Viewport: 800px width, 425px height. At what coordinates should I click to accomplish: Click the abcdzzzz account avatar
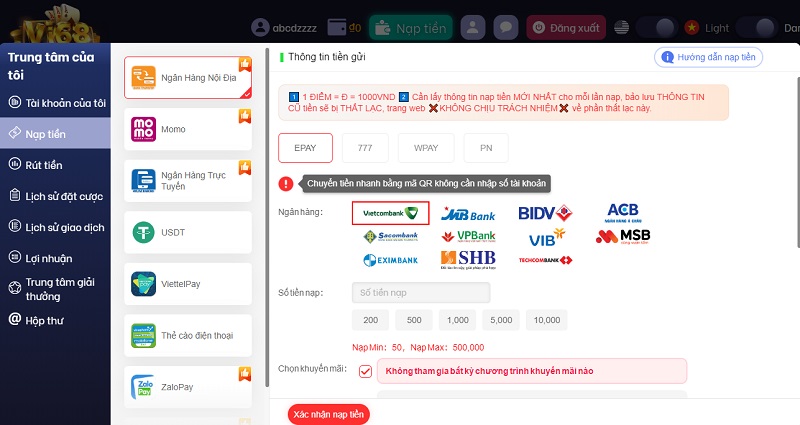click(260, 28)
